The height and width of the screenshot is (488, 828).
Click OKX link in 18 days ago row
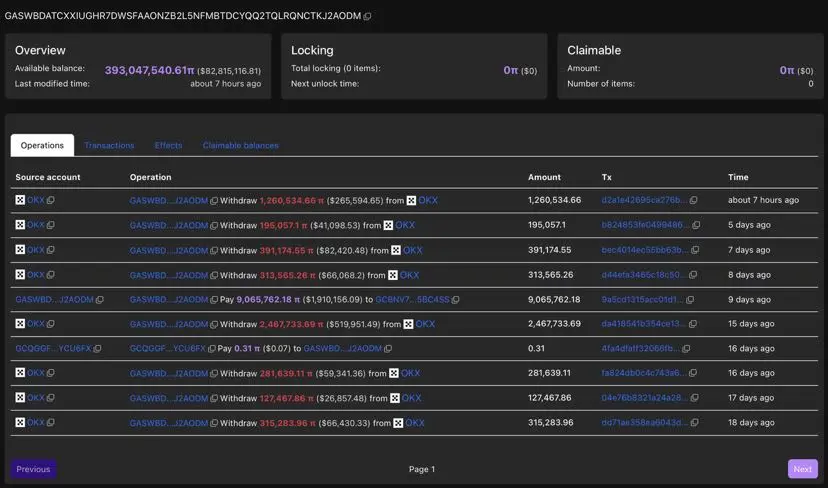pos(414,423)
